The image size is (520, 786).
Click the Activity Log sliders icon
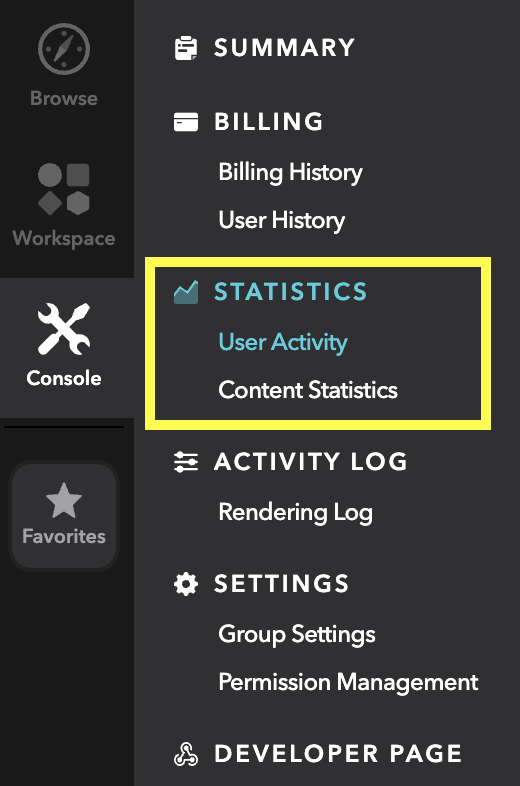pyautogui.click(x=186, y=462)
